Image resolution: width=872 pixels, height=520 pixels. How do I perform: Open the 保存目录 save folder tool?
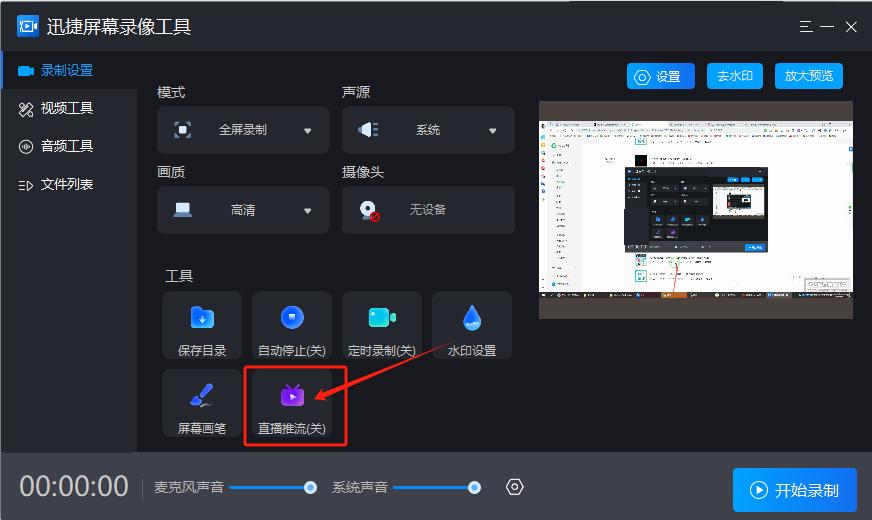pyautogui.click(x=202, y=326)
